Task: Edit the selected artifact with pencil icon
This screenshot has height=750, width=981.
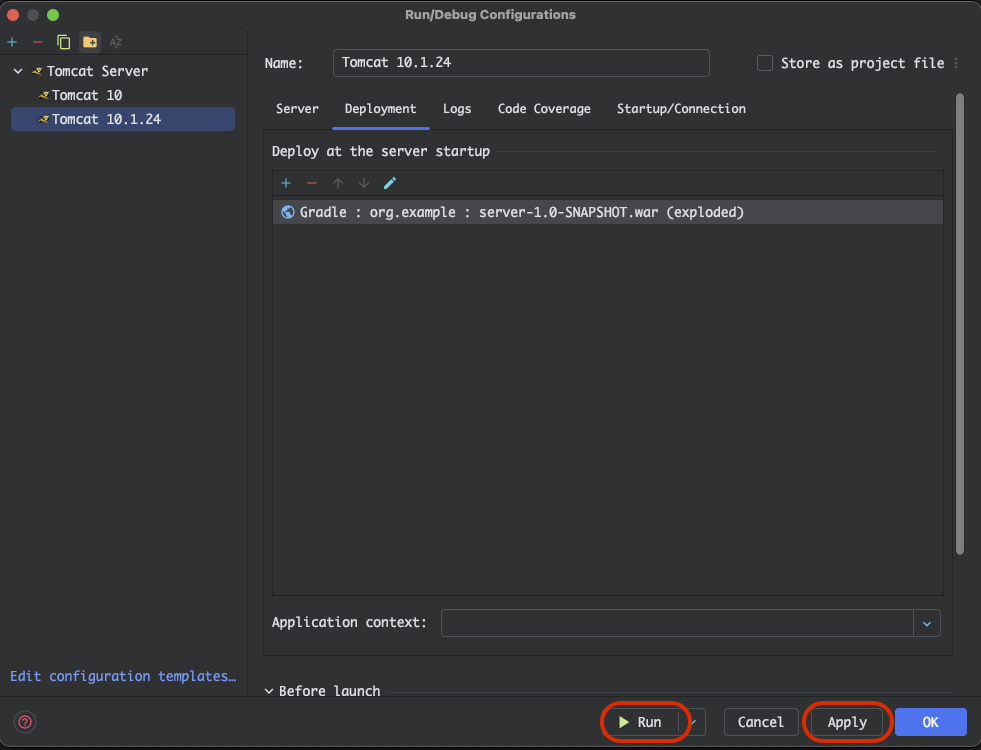Action: tap(390, 183)
